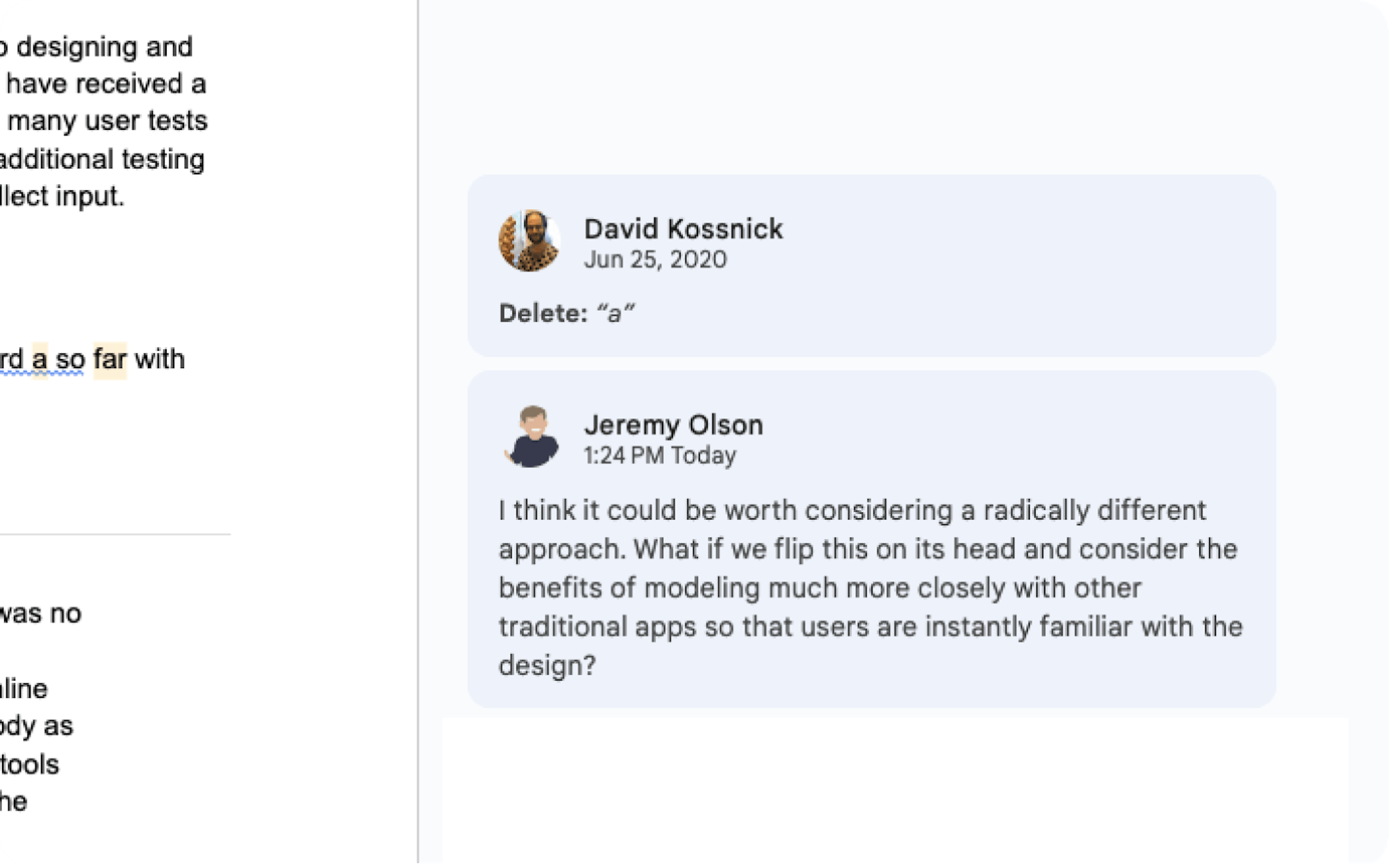Place cursor in 'additional testing' line
1389x868 pixels.
(102, 159)
